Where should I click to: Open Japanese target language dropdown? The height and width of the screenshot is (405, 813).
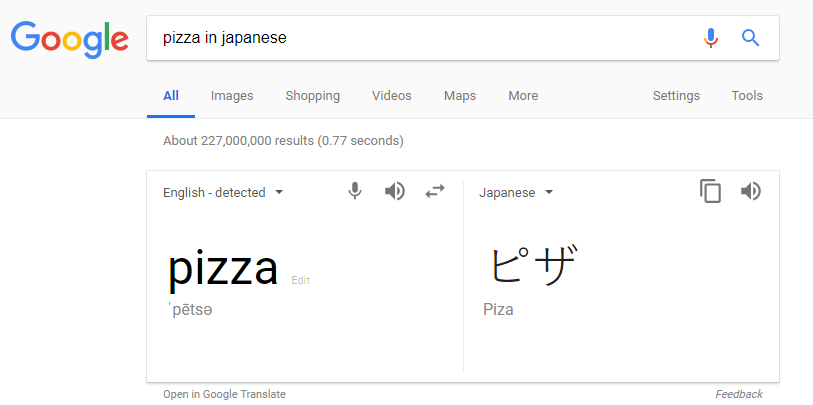coord(516,193)
